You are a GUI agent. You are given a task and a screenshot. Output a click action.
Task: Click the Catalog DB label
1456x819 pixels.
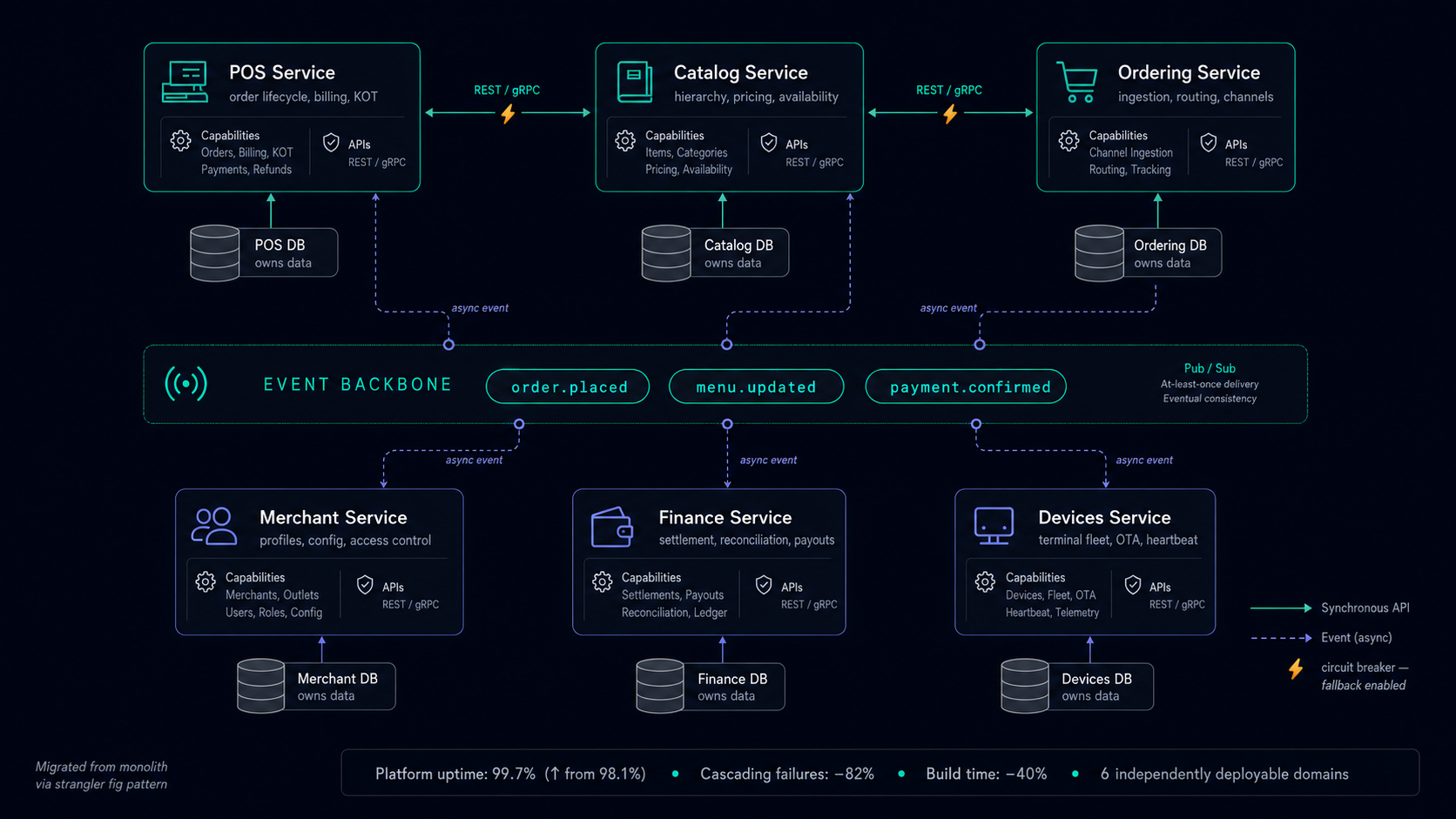pyautogui.click(x=738, y=245)
